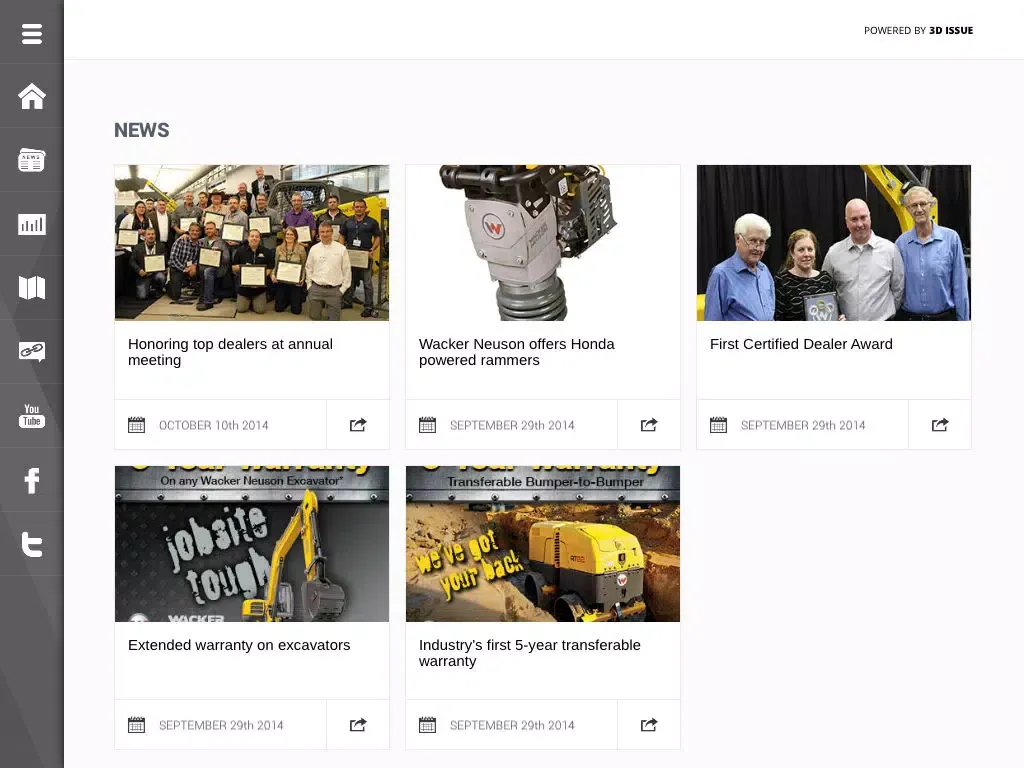Click calendar icon on Honda rammers card
The height and width of the screenshot is (768, 1024).
tap(427, 425)
